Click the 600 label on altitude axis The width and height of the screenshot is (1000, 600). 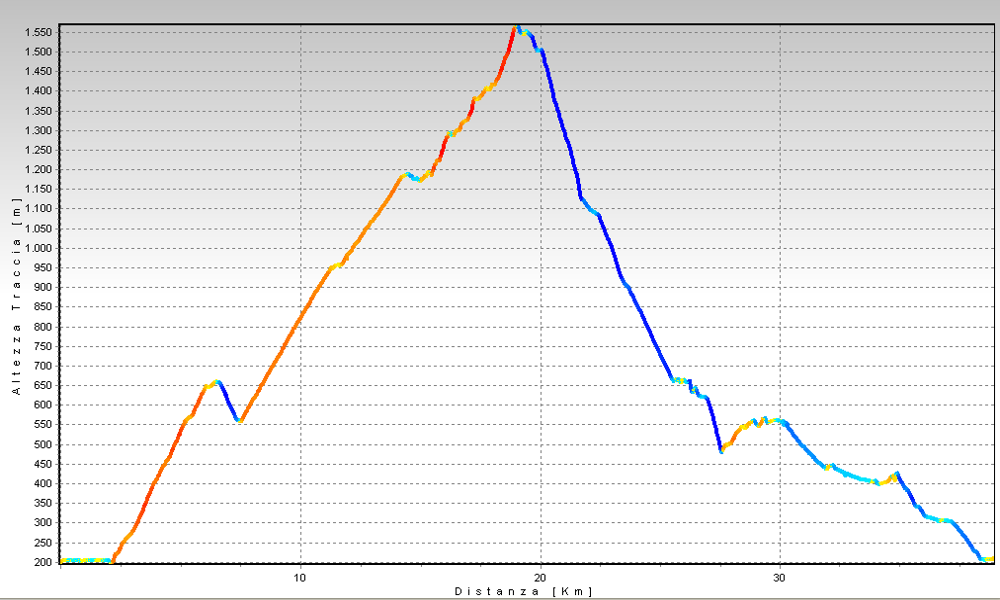coord(41,405)
